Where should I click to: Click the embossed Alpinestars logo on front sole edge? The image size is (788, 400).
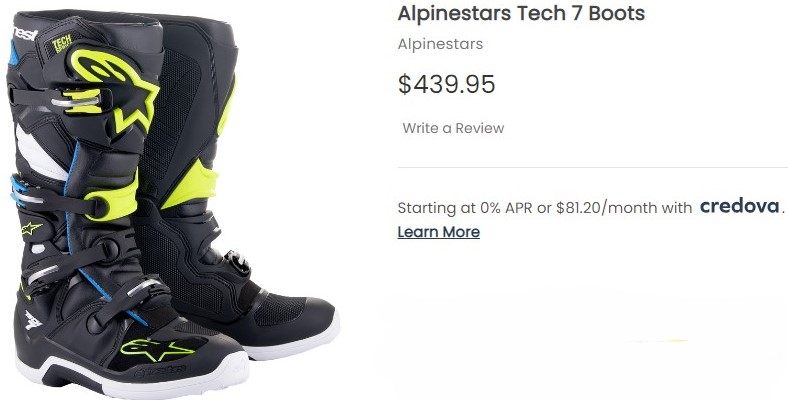click(x=160, y=371)
